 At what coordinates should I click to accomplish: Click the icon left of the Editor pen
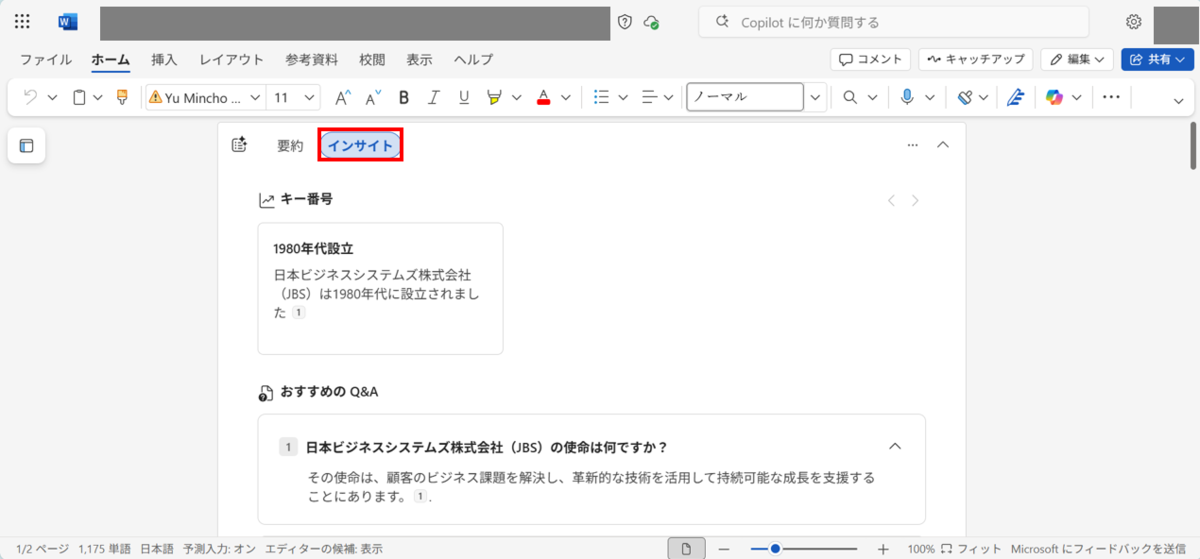point(964,97)
